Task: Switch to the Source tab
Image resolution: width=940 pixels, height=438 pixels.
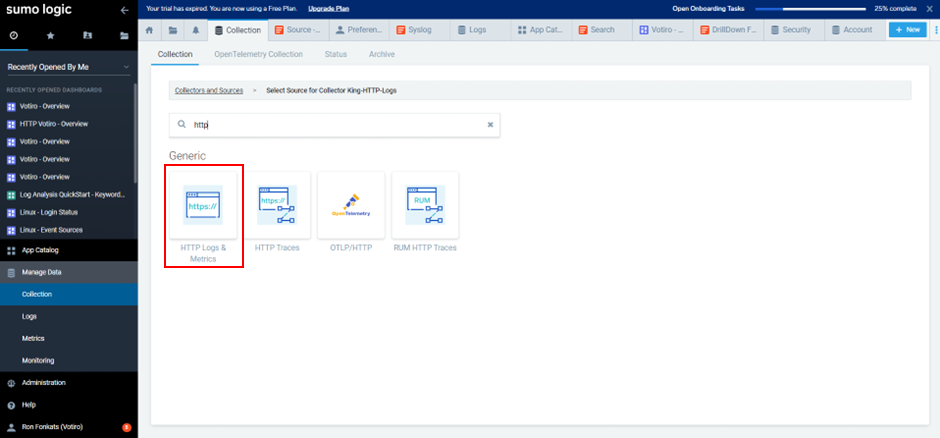Action: pos(299,30)
